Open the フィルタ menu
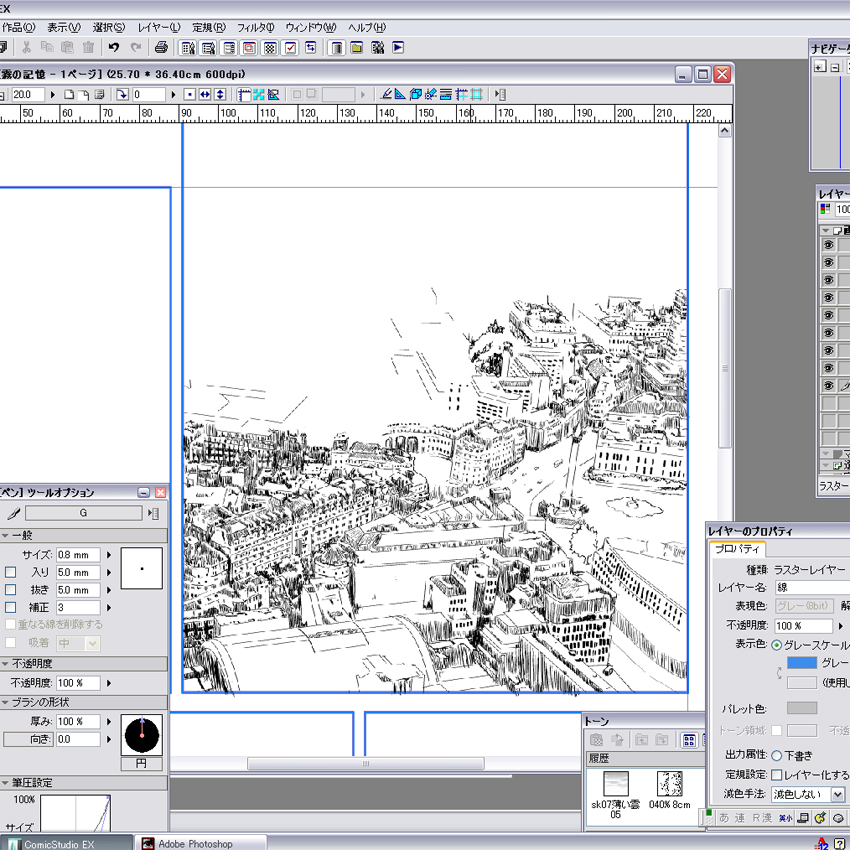The width and height of the screenshot is (850, 850). (x=255, y=27)
